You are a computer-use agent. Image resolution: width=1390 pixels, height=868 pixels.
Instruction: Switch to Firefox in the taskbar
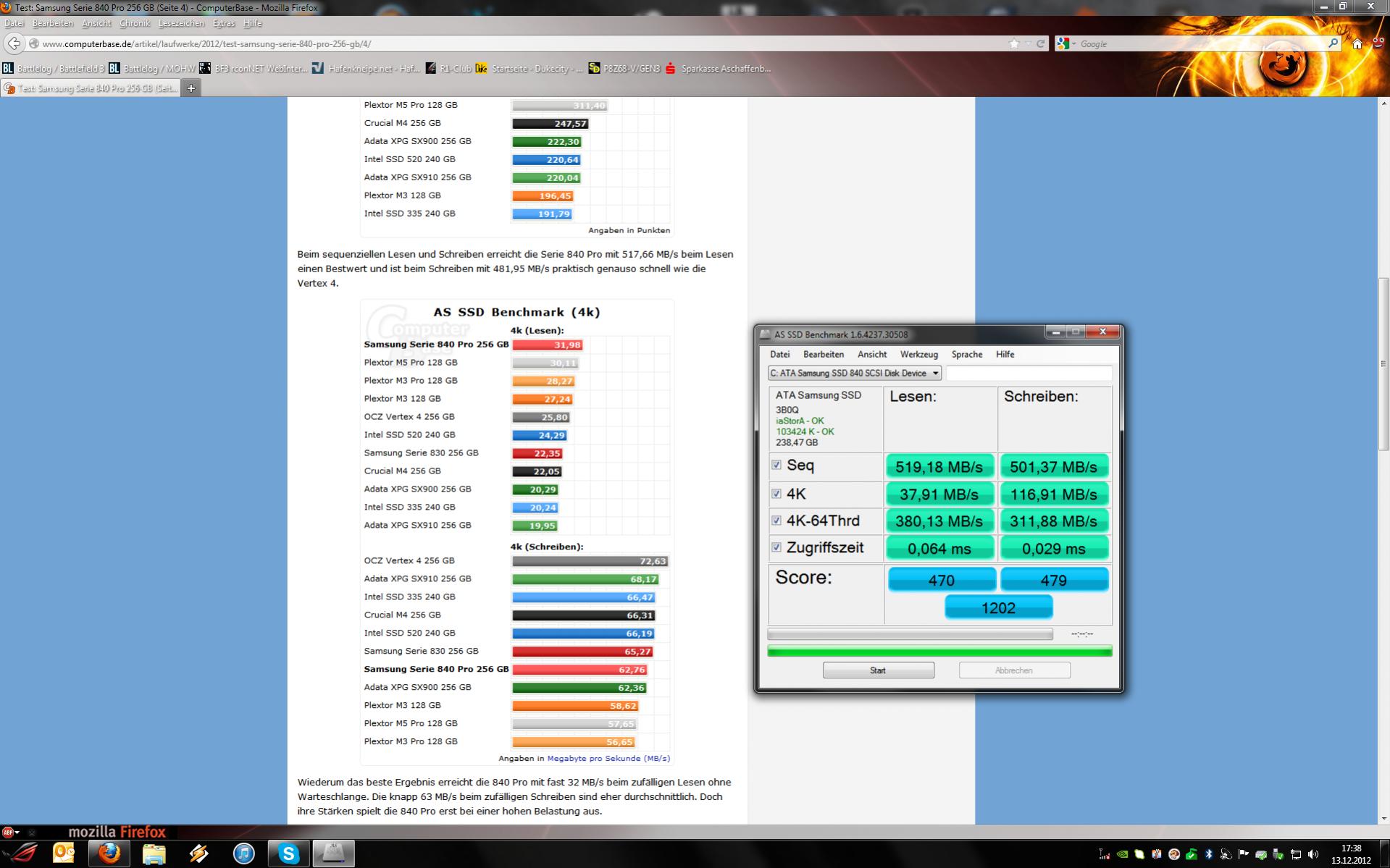[109, 854]
